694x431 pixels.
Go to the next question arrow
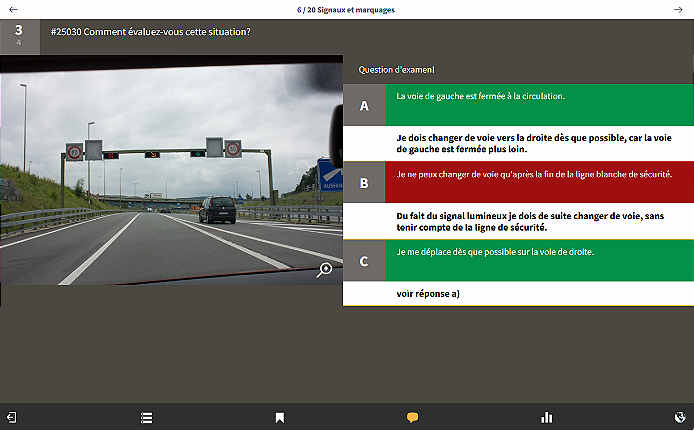pyautogui.click(x=679, y=9)
